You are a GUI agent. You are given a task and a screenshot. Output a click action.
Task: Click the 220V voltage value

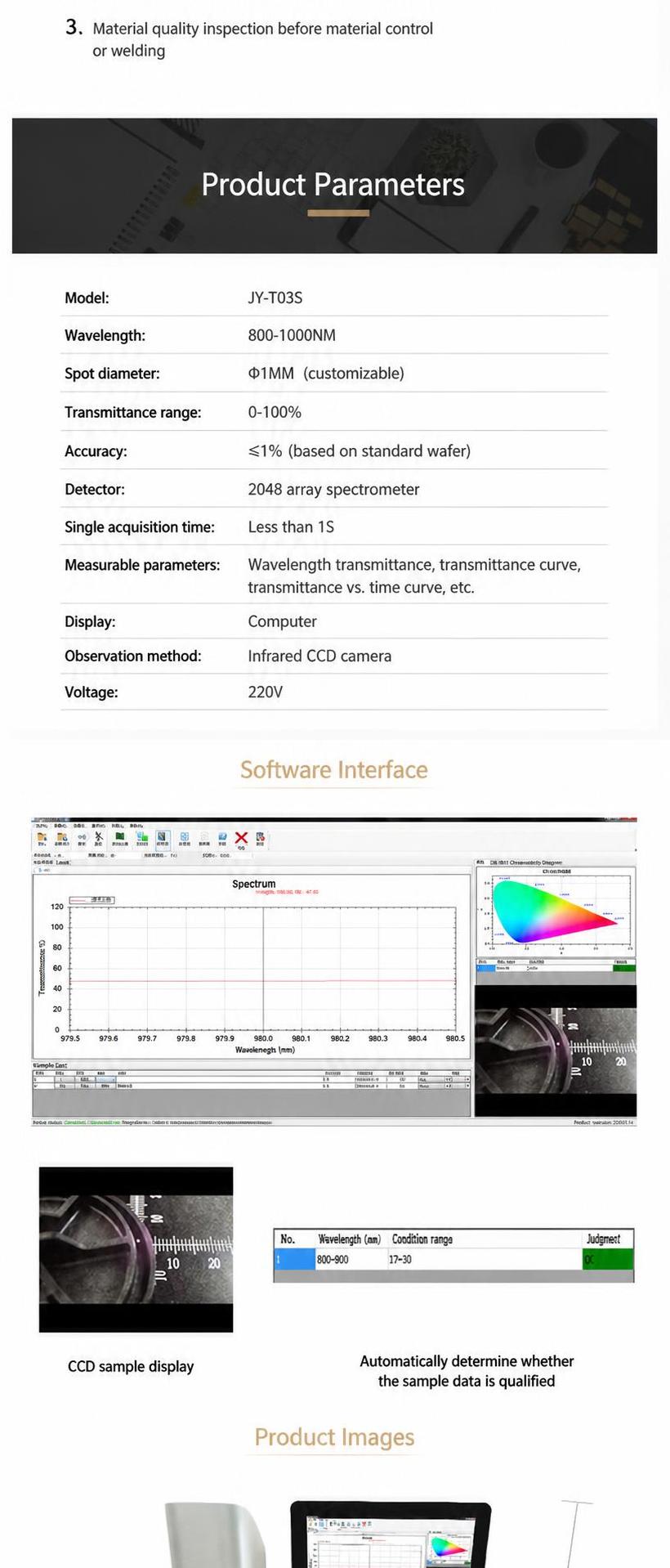click(265, 692)
